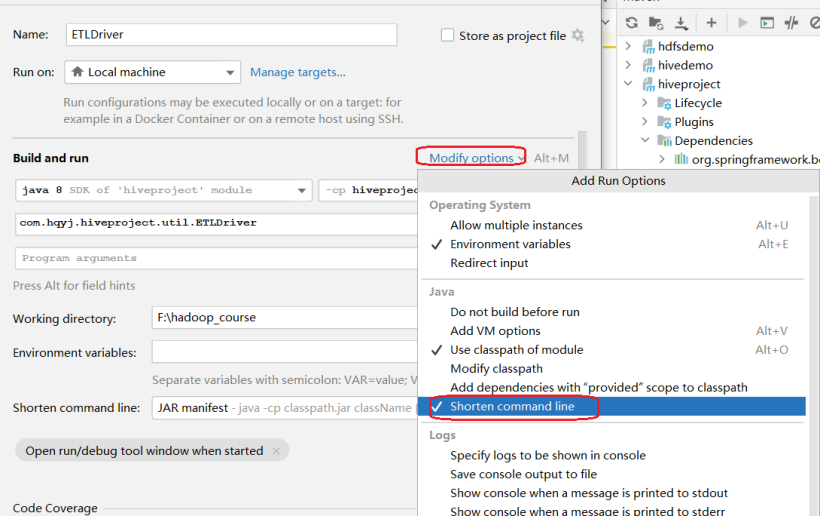Screen dimensions: 820x516
Task: Click Download Sources icon in Maven toolbar
Action: (682, 22)
